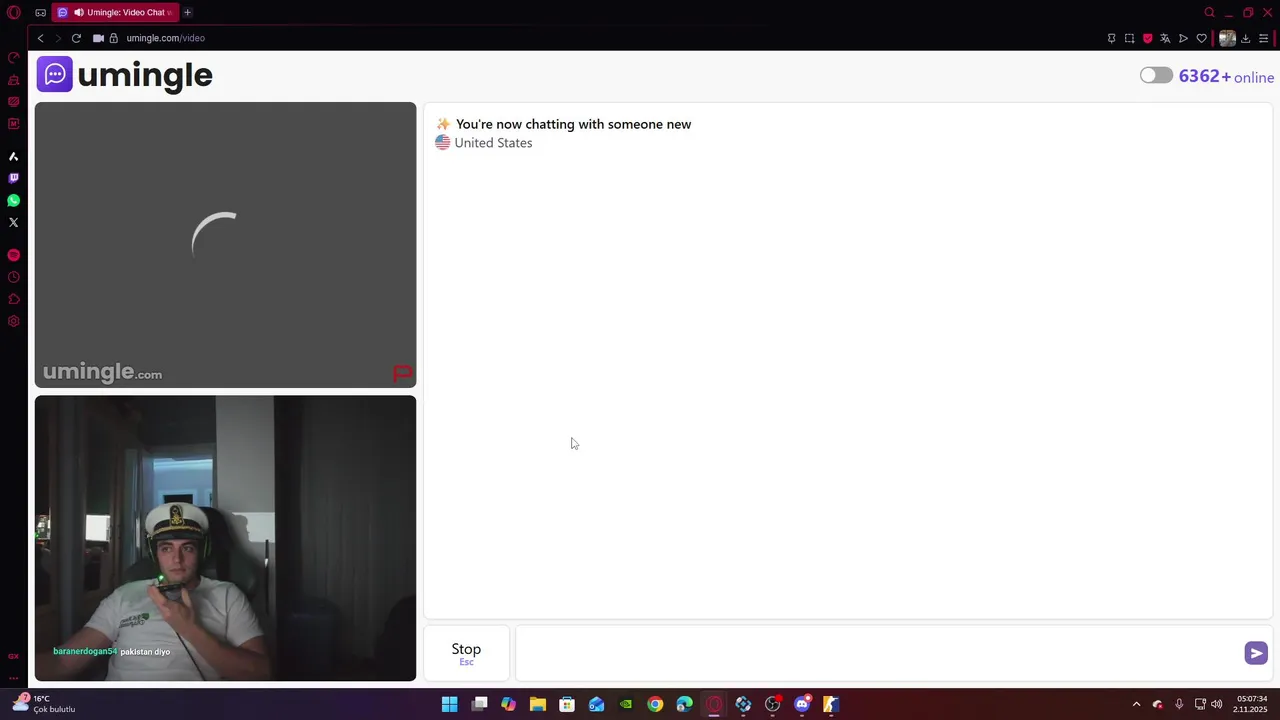This screenshot has width=1280, height=720.
Task: Open the Windows Start menu
Action: [450, 704]
